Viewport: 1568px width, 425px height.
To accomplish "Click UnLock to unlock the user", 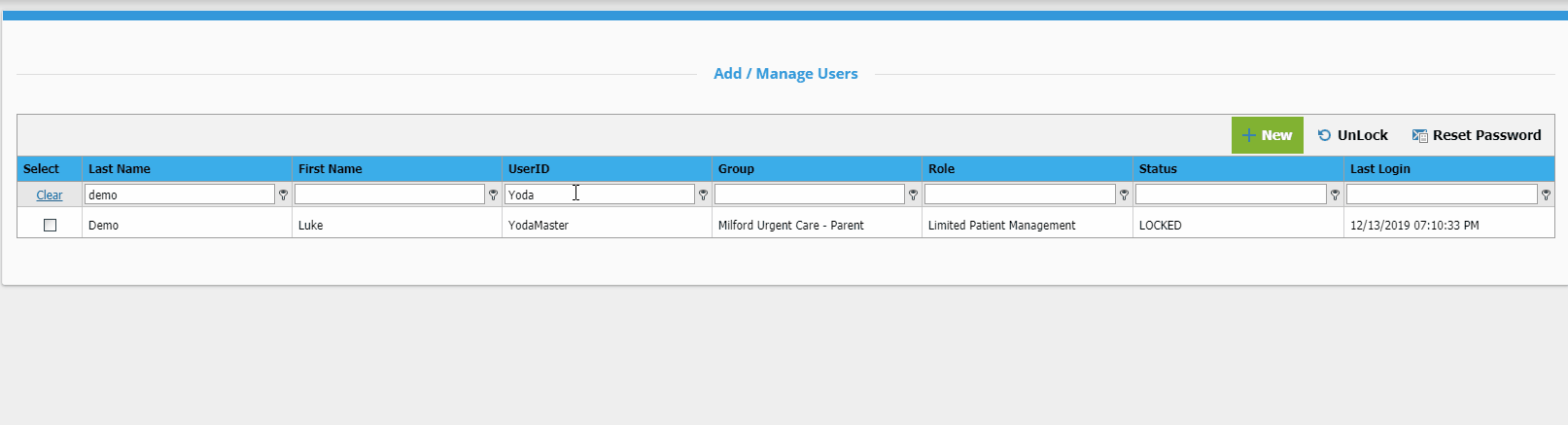I will coord(1352,135).
